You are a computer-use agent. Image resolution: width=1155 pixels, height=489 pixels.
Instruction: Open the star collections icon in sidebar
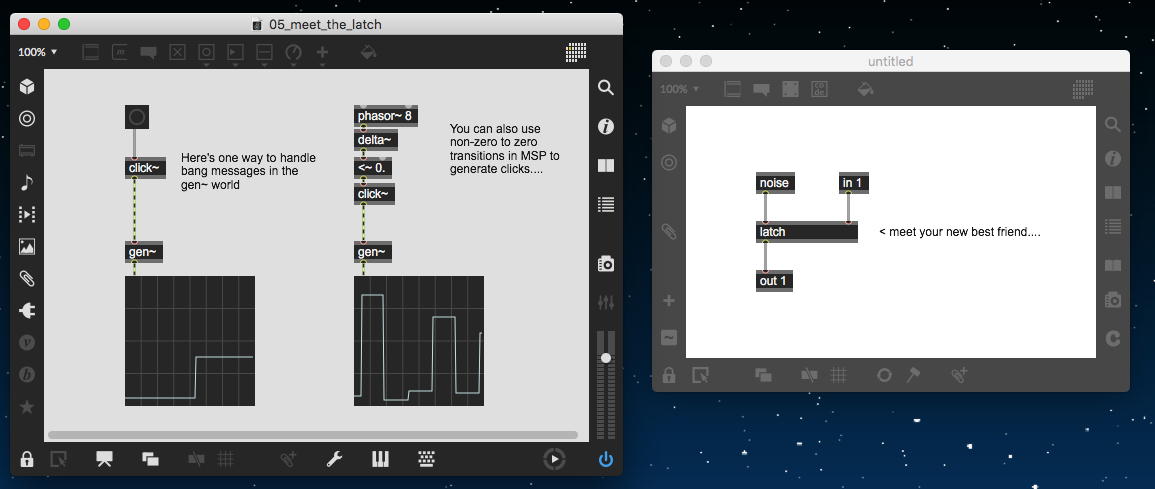point(27,407)
